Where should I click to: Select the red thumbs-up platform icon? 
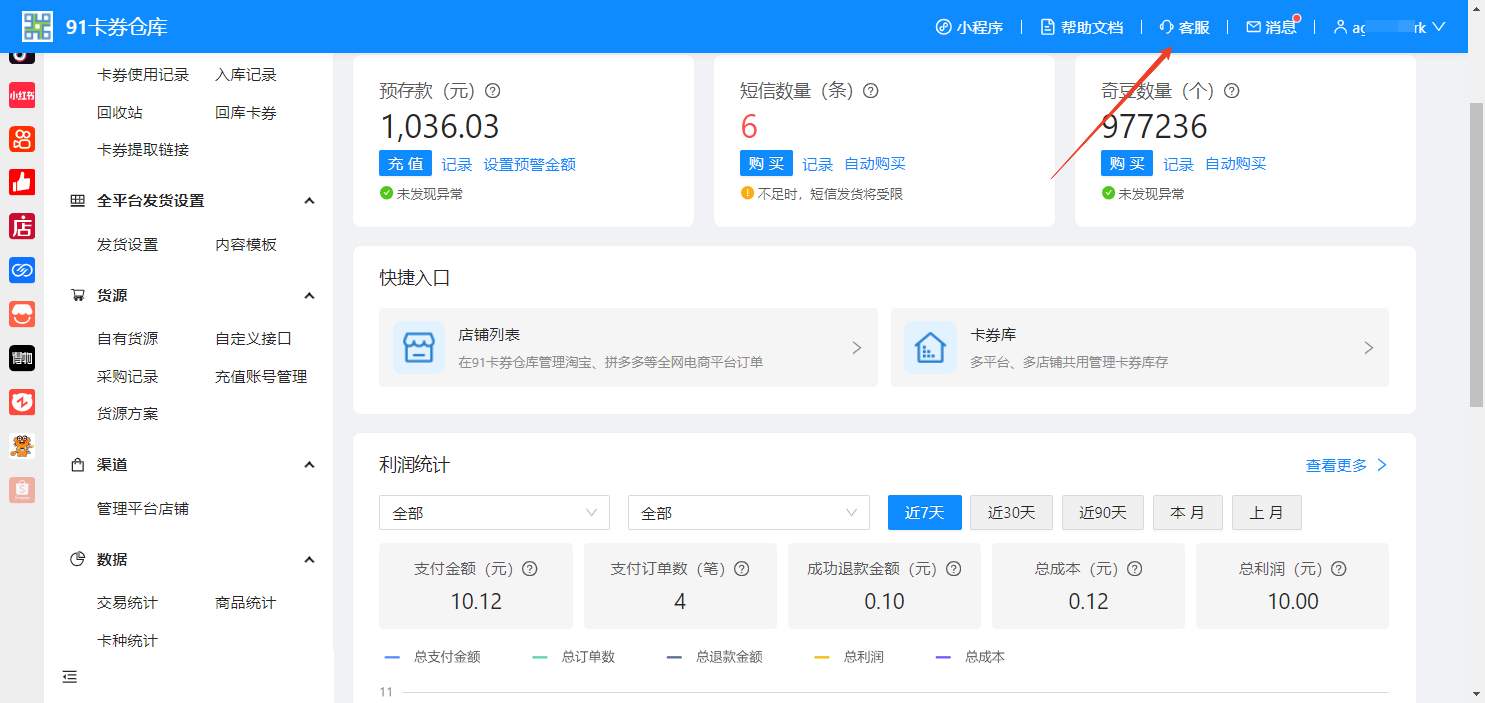22,182
